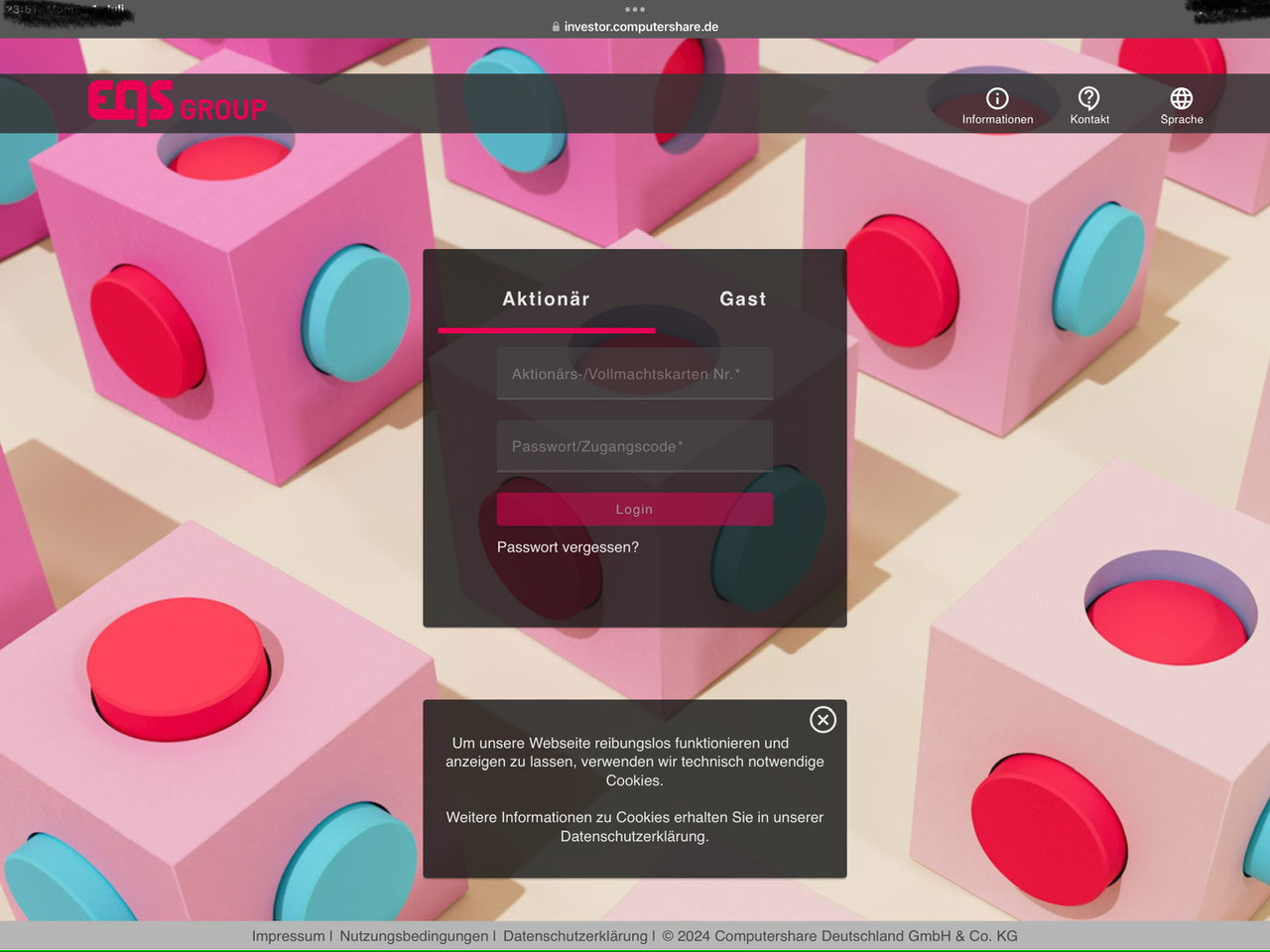This screenshot has width=1270, height=952.
Task: Open the Nutzungsbedingungen footer link
Action: click(x=414, y=936)
